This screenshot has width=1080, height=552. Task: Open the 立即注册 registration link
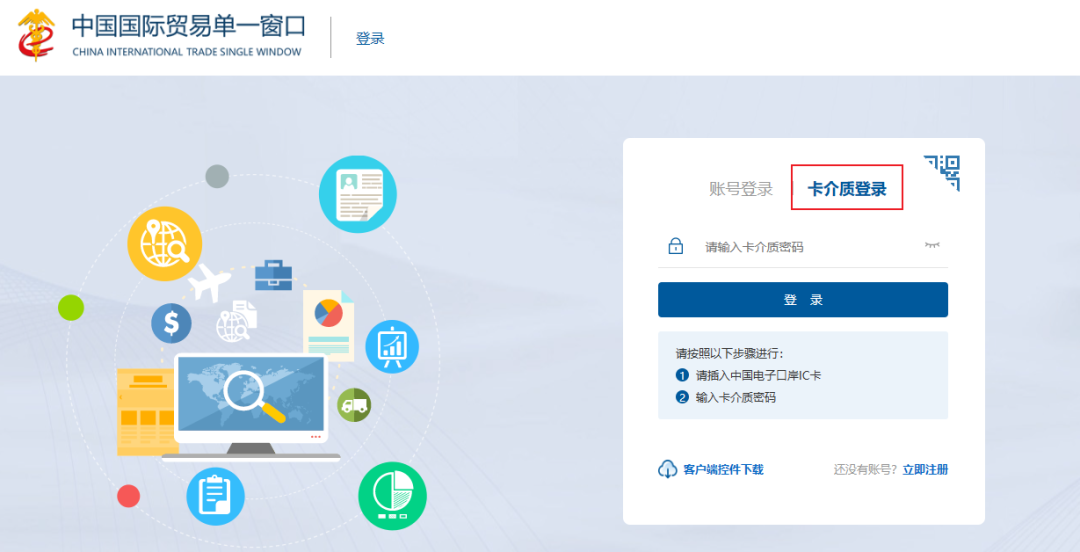pyautogui.click(x=925, y=470)
